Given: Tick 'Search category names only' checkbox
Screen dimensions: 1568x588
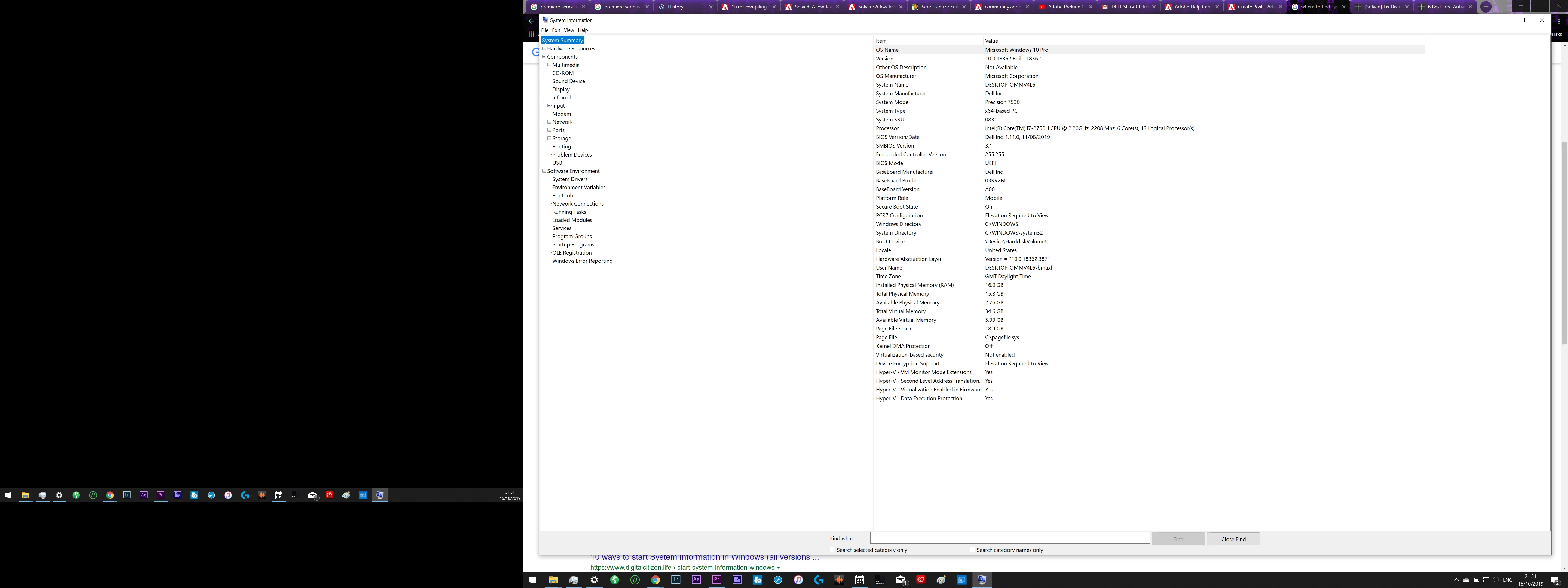Looking at the screenshot, I should pos(972,550).
